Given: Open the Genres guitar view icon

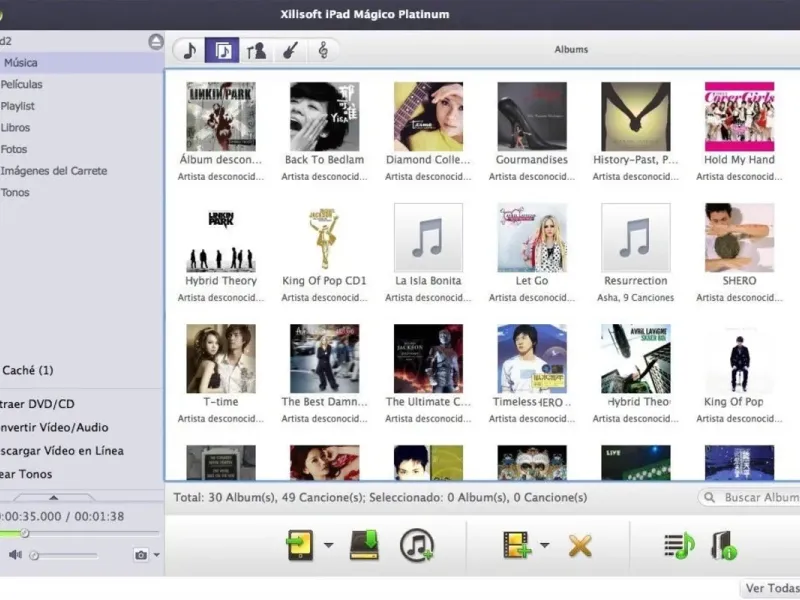Looking at the screenshot, I should pos(289,50).
